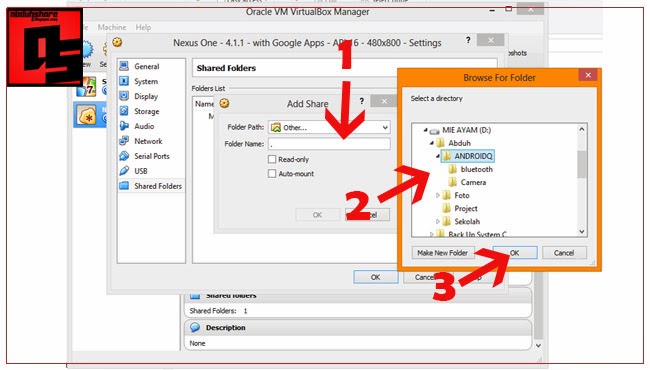Click Cancel in Browse For Folder dialog

564,253
